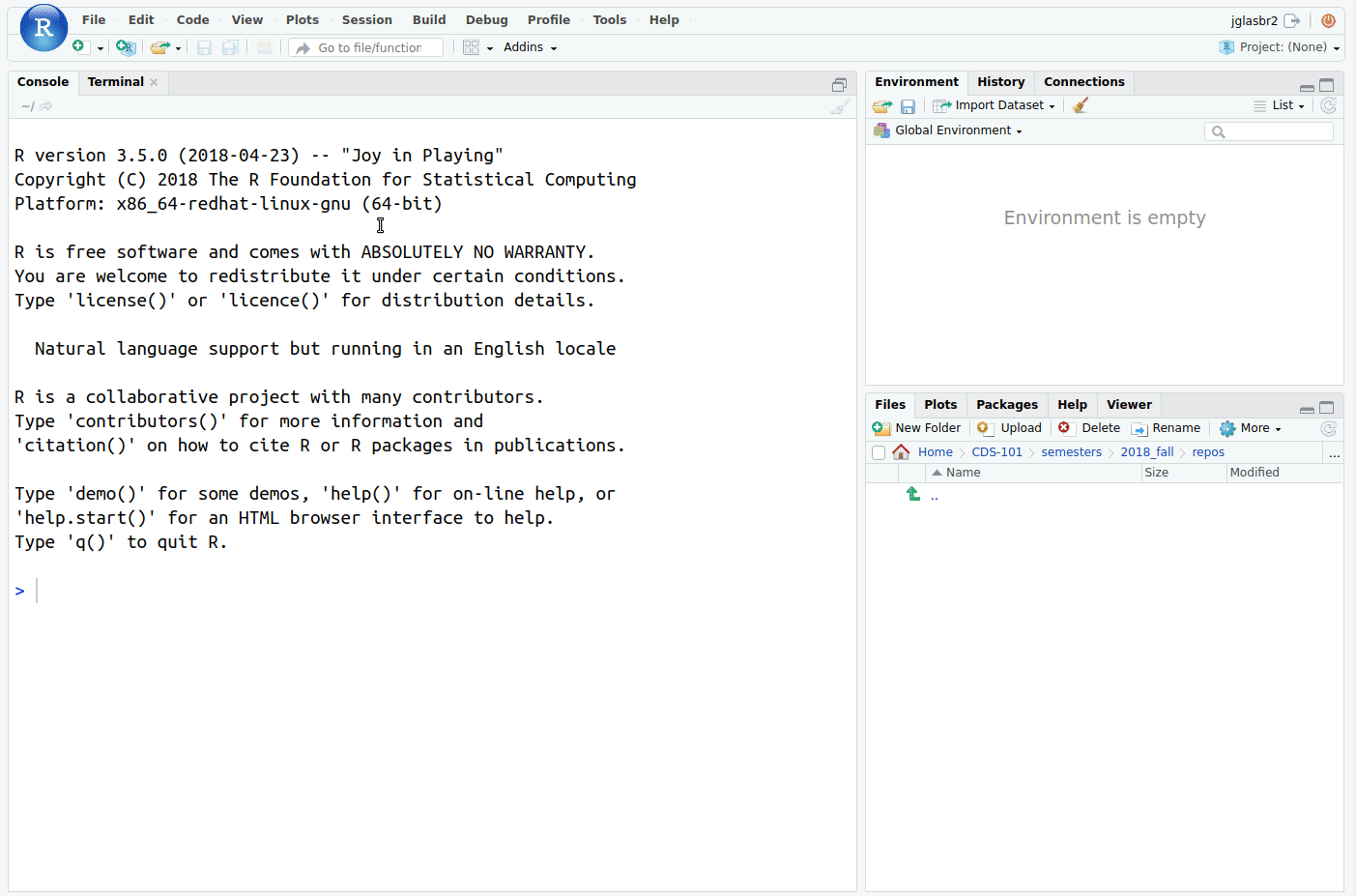Navigate to the CDS-101 breadcrumb
The width and height of the screenshot is (1356, 896).
(x=996, y=452)
